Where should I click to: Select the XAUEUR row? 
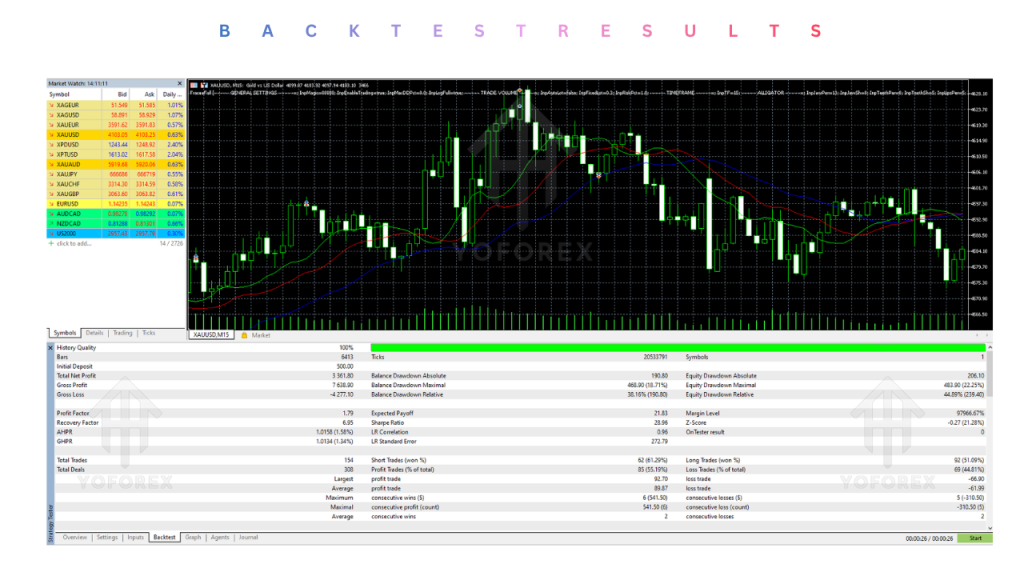[x=116, y=125]
